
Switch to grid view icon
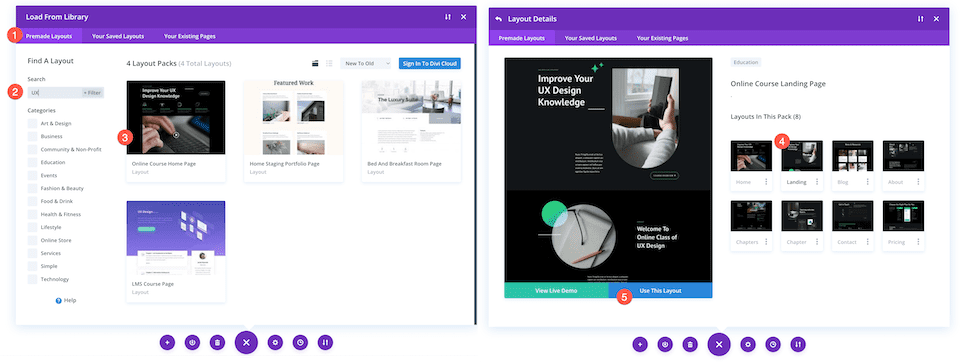(315, 63)
